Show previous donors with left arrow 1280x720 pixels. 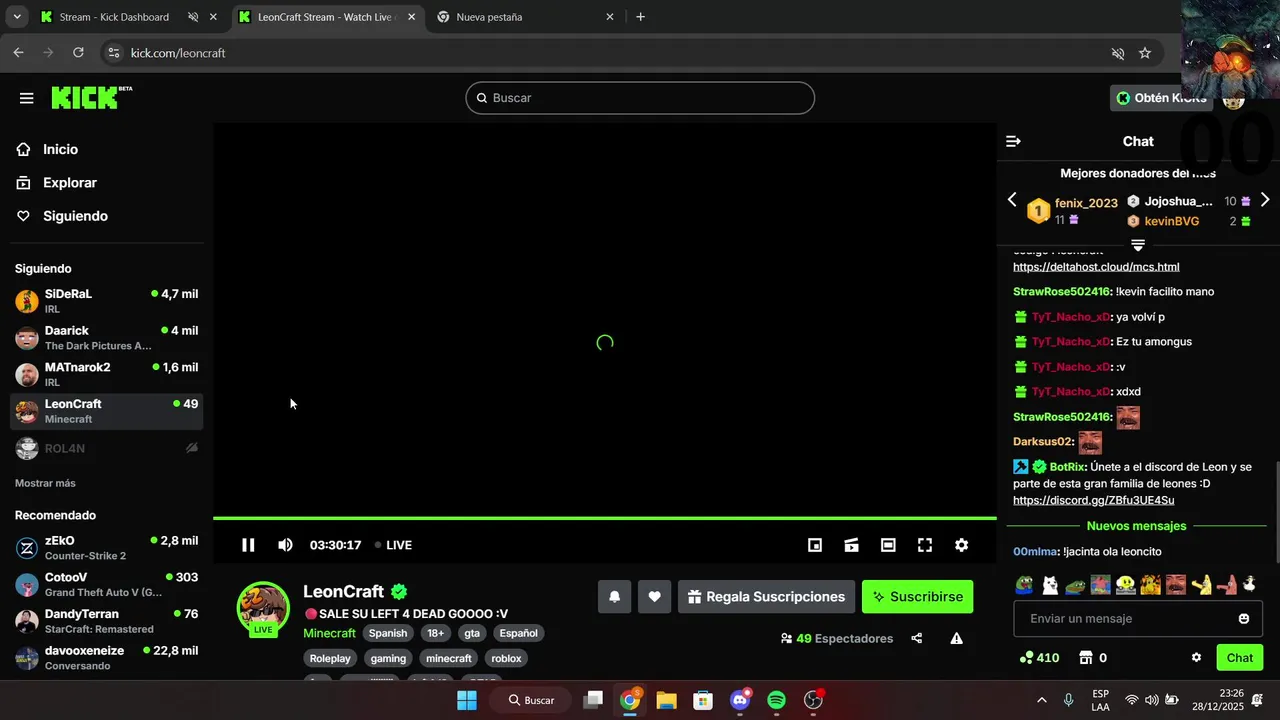(1012, 200)
